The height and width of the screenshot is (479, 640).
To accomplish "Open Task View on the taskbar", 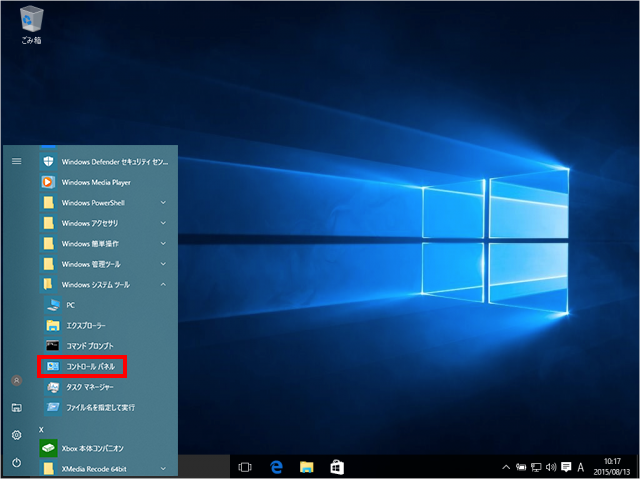I will (x=245, y=467).
